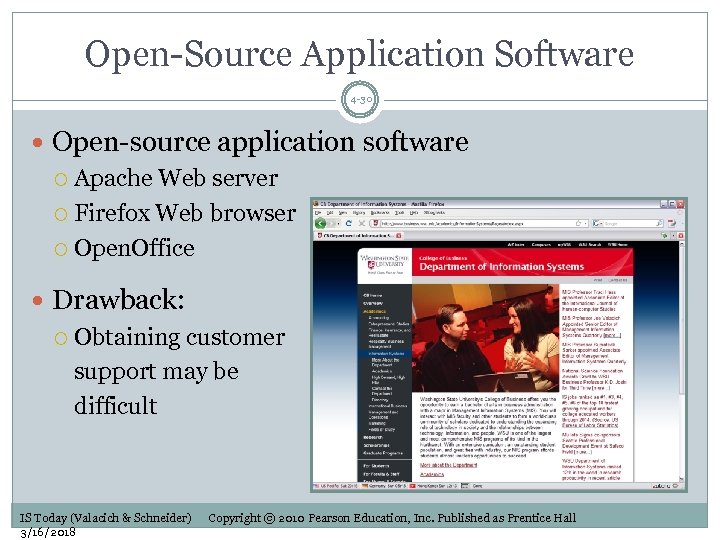Viewport: 720px width, 540px height.
Task: Reload the page with the Refresh icon
Action: (349, 223)
